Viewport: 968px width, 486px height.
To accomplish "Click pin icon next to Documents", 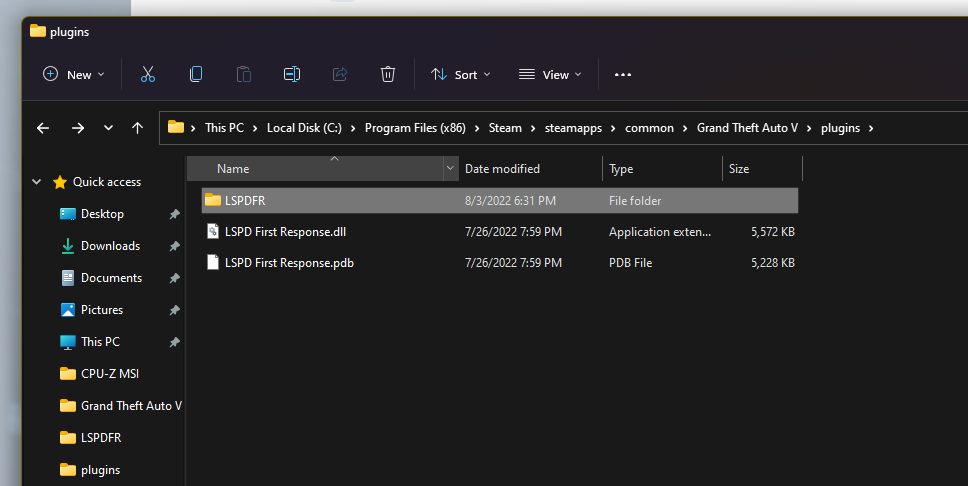I will click(175, 279).
